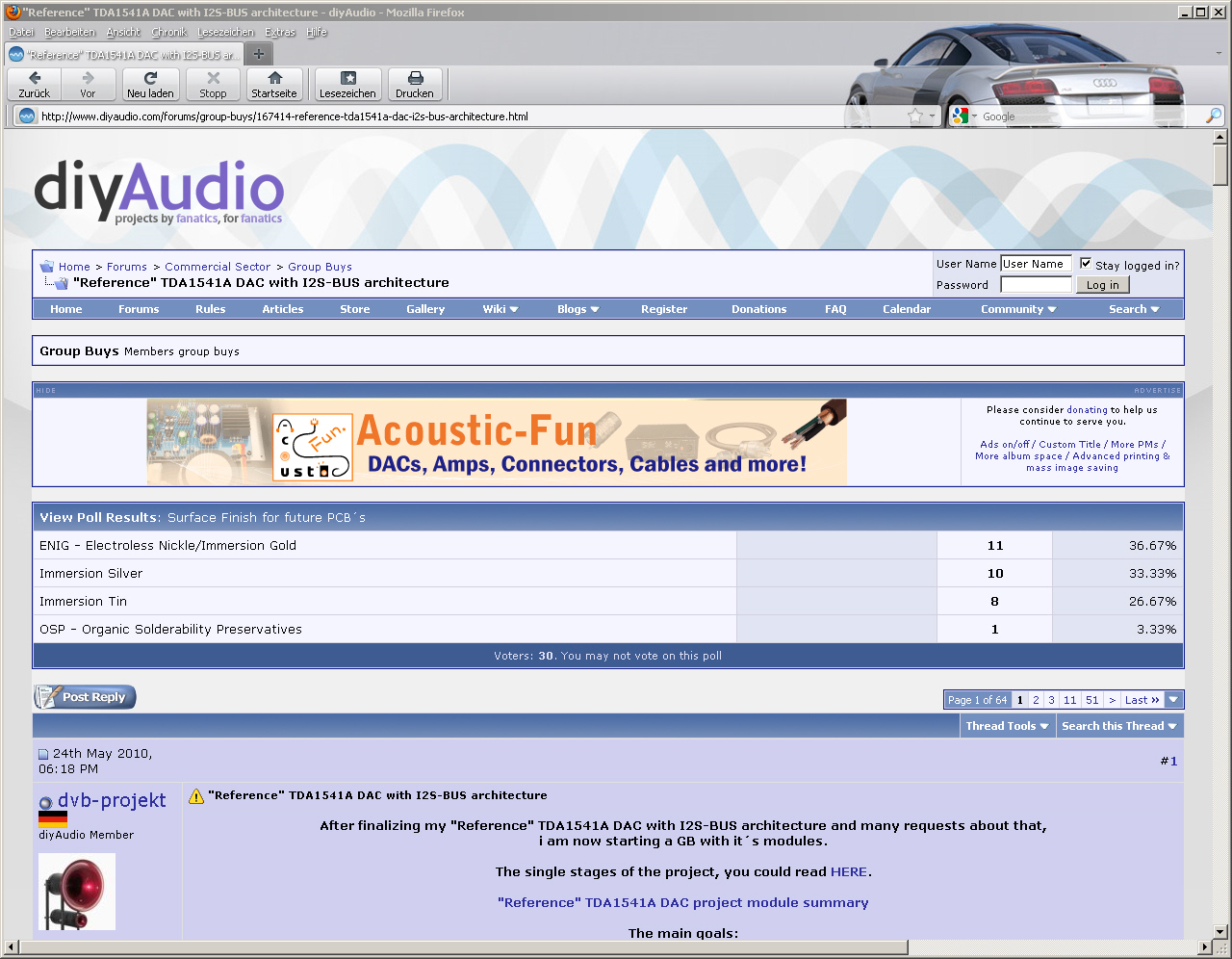This screenshot has width=1232, height=959.
Task: Click Articles in the navigation bar
Action: (283, 309)
